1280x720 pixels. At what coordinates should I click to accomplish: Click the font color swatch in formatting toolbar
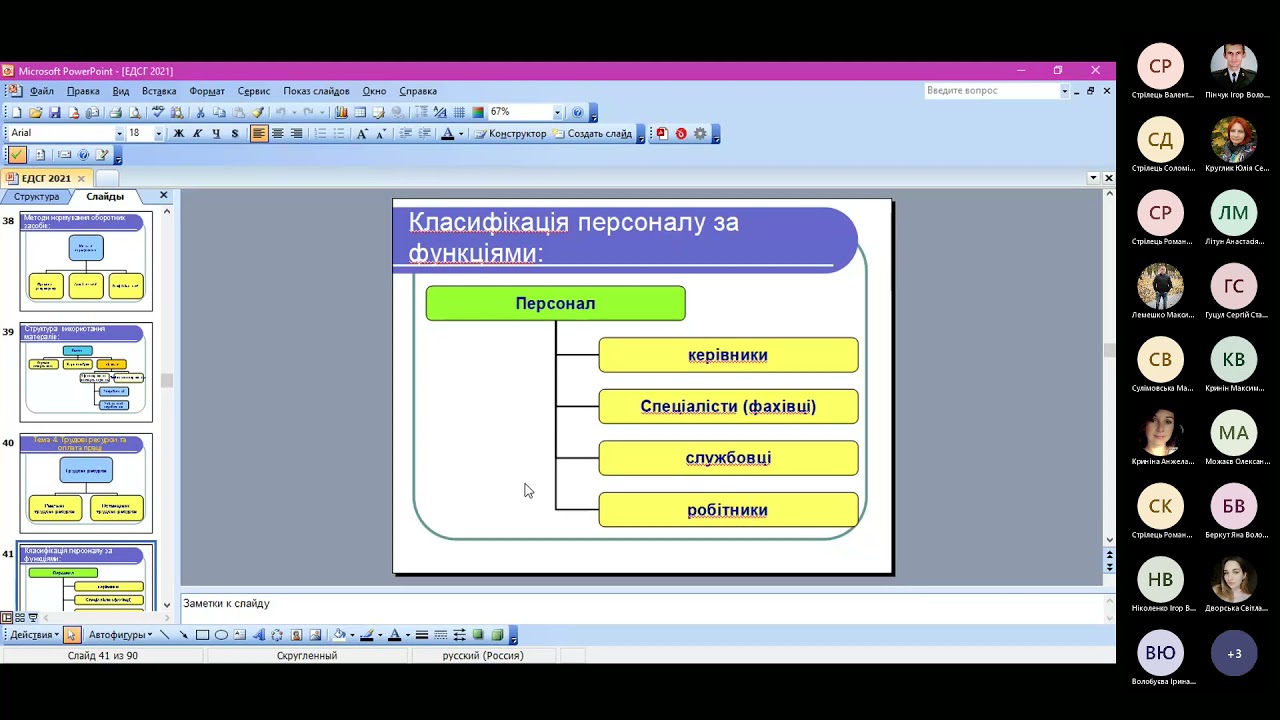[447, 133]
